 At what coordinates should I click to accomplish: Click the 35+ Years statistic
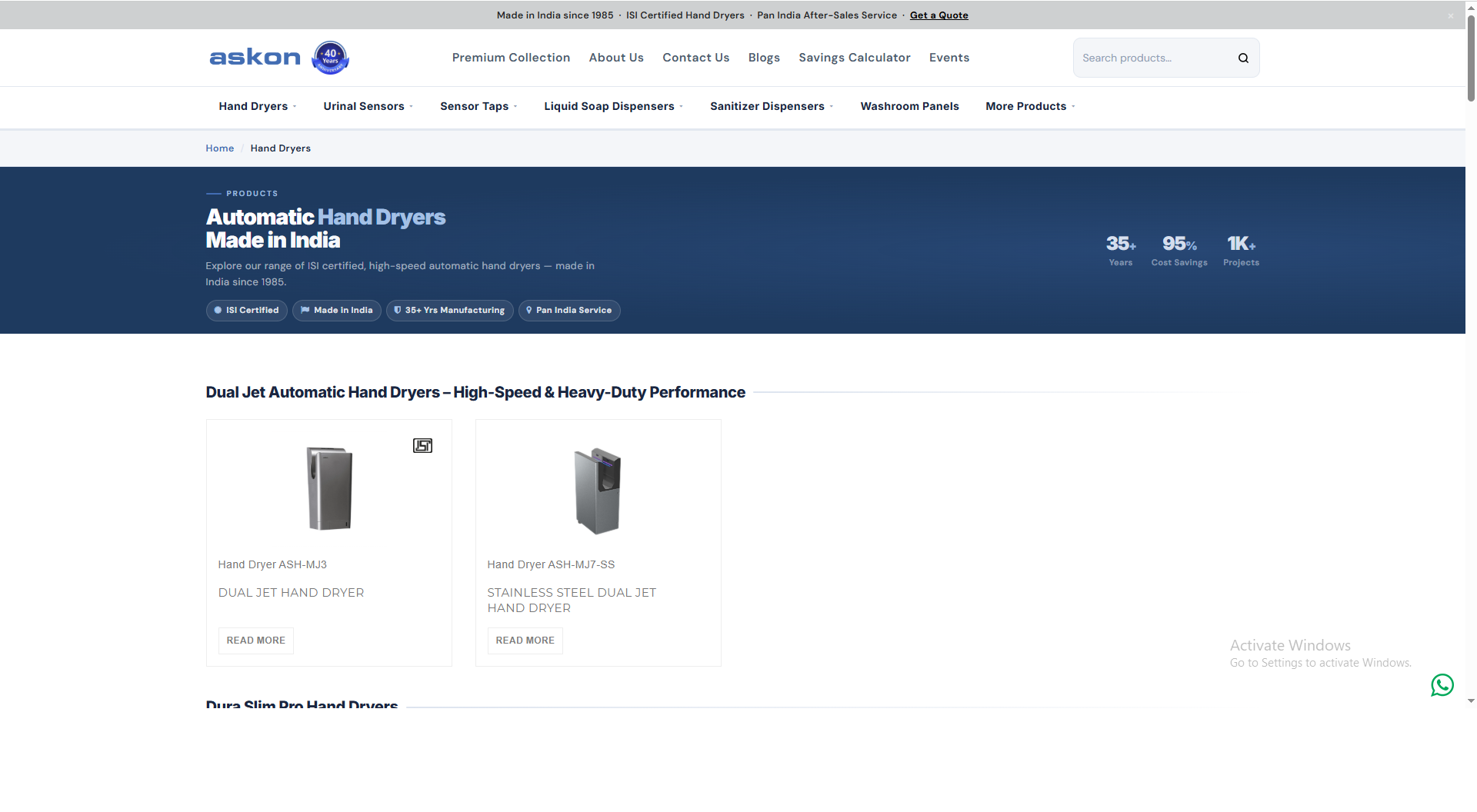[1121, 252]
